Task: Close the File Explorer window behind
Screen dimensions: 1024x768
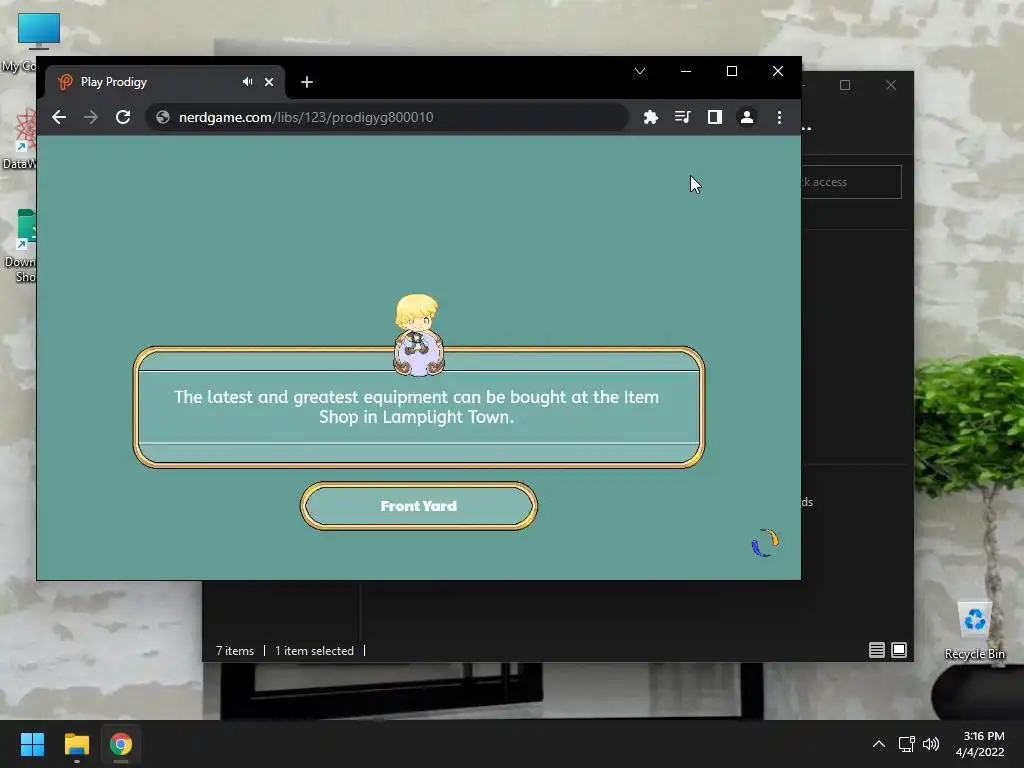Action: point(891,85)
